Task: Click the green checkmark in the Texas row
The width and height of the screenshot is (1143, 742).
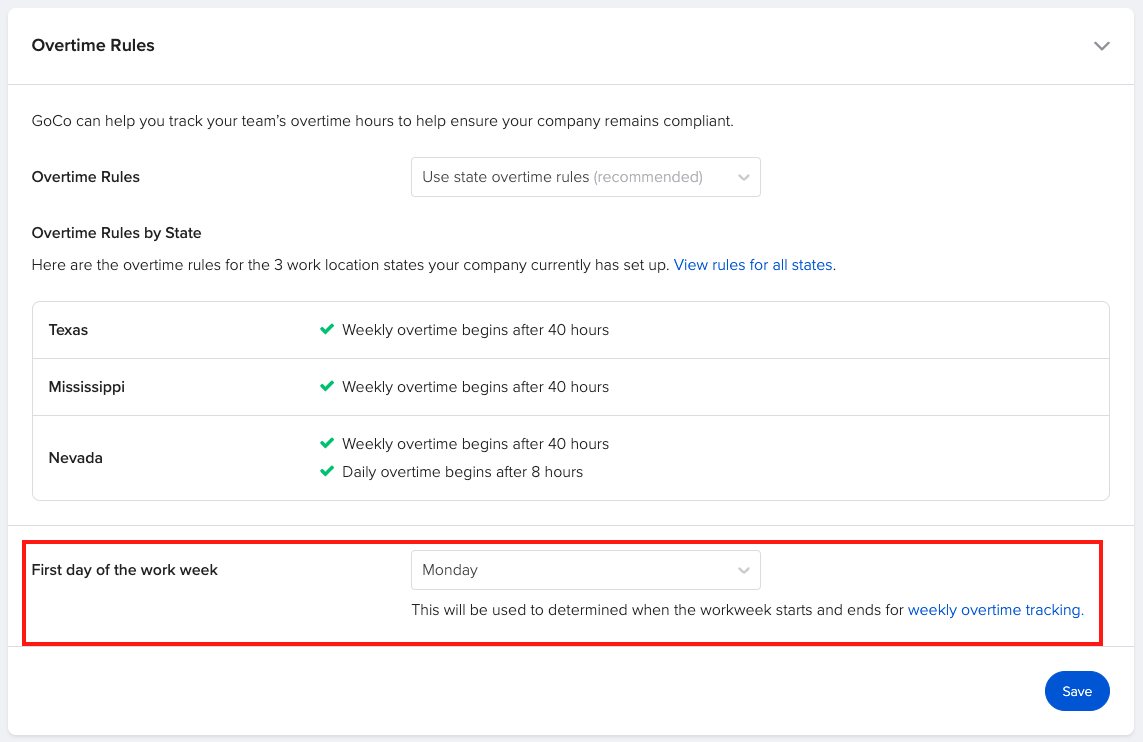Action: (x=326, y=330)
